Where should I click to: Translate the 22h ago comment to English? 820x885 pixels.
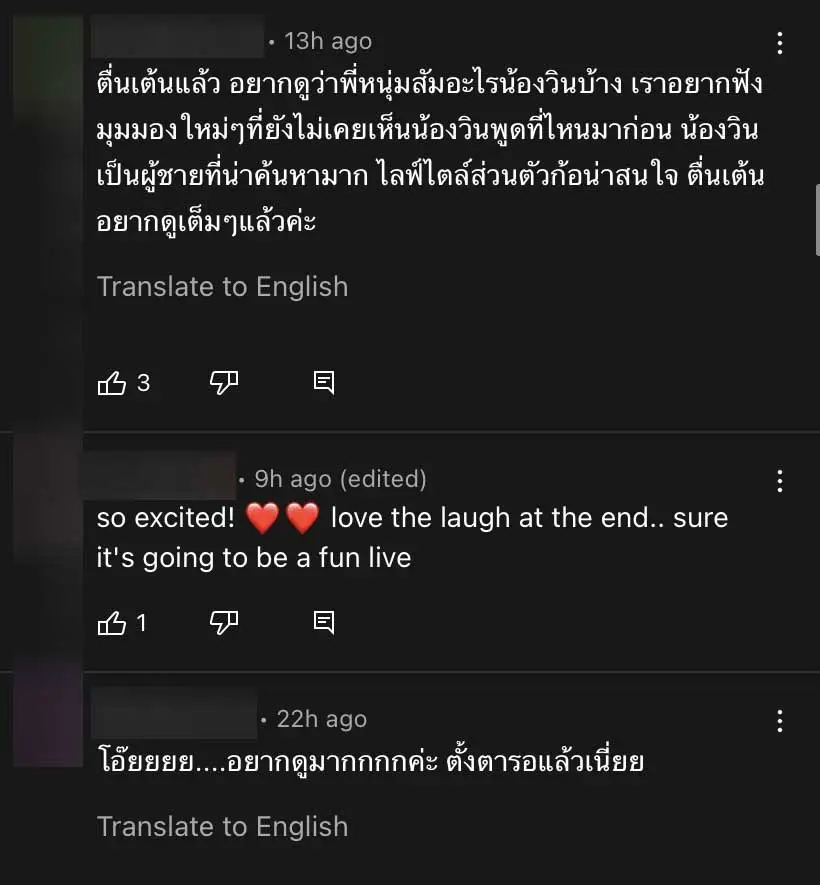222,827
